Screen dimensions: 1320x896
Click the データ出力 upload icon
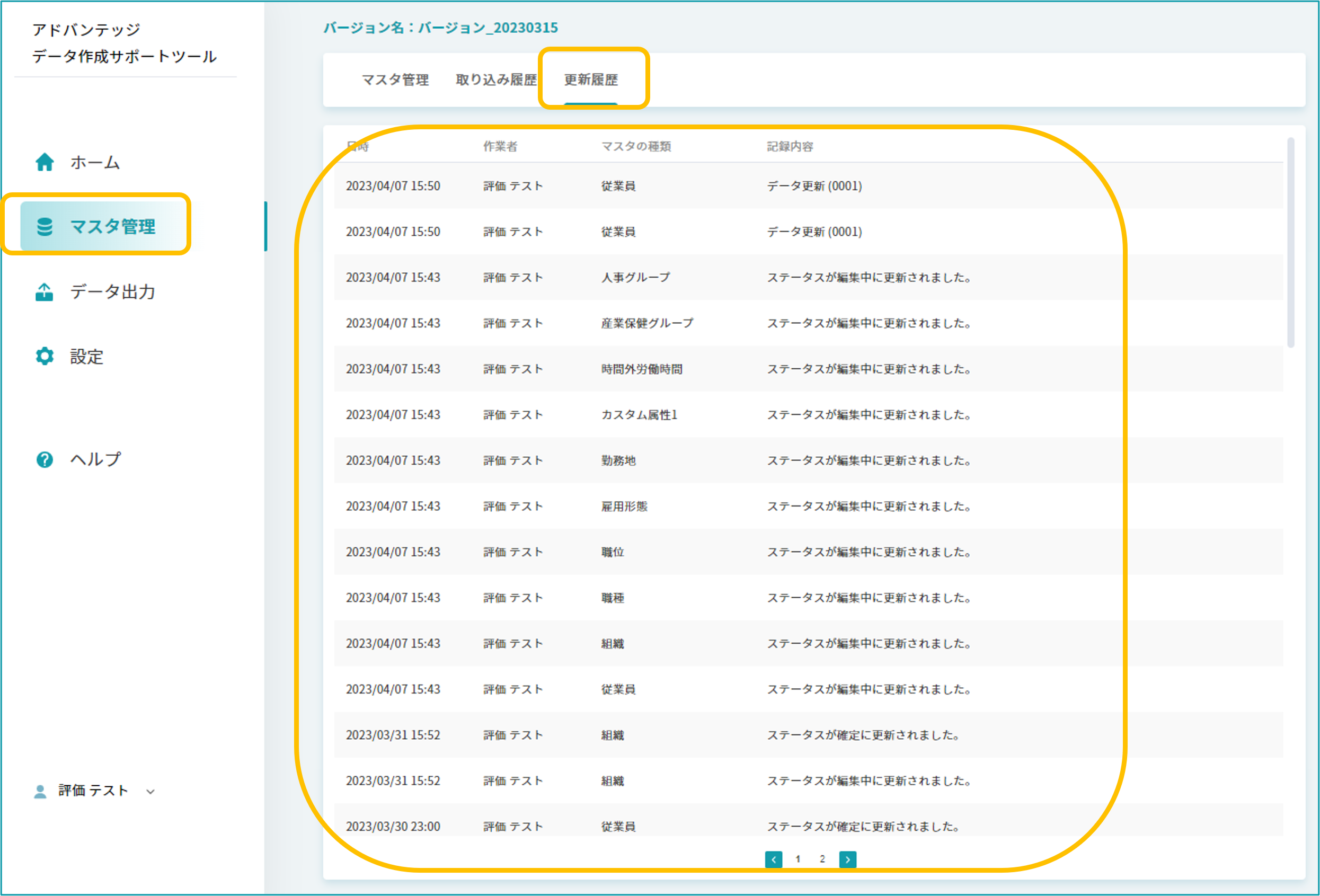tap(45, 292)
